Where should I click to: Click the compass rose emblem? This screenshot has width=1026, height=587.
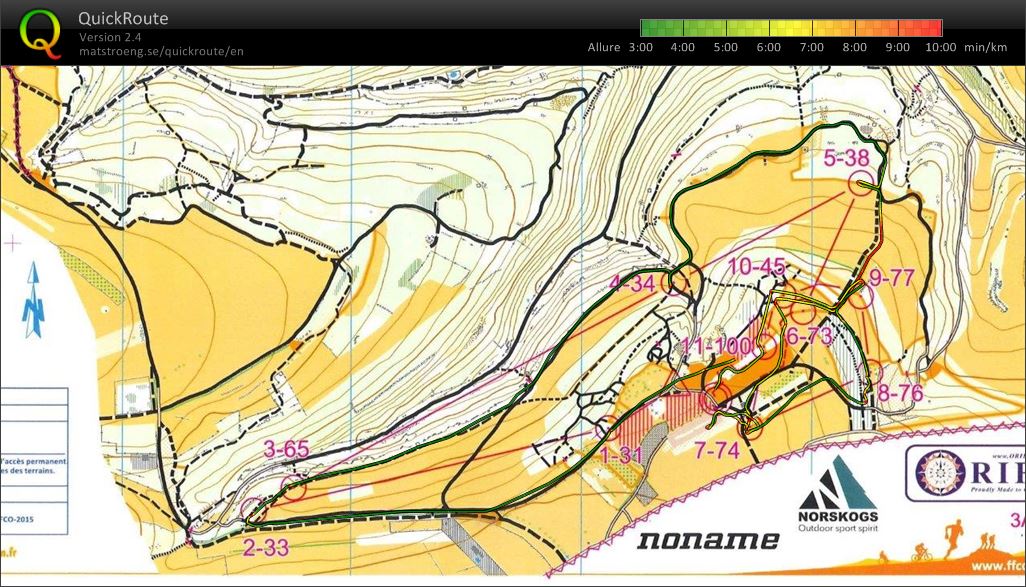coord(941,472)
